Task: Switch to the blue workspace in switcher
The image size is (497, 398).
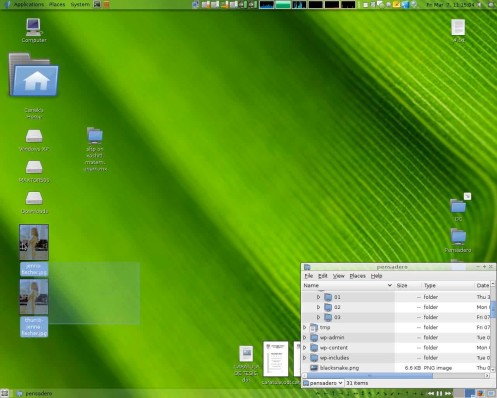Action: click(470, 394)
